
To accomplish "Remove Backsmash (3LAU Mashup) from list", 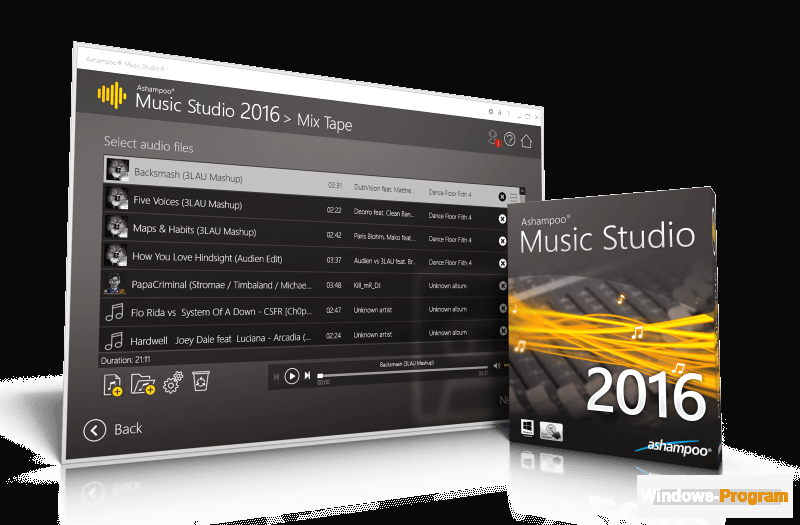I will (x=502, y=197).
